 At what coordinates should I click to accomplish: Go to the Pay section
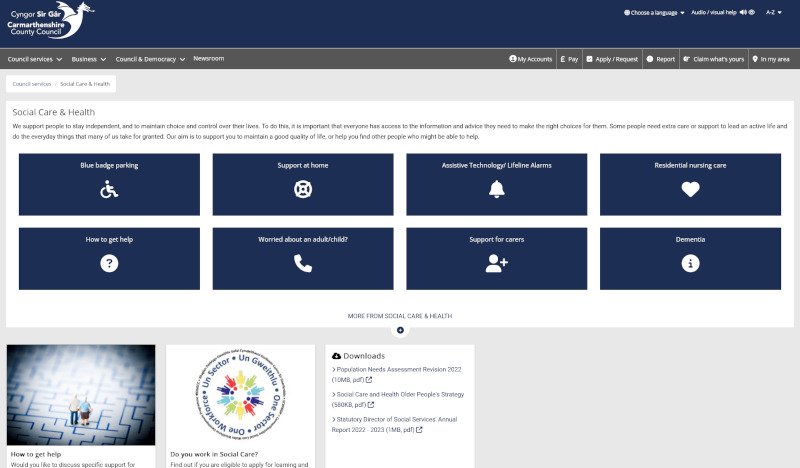coord(569,59)
